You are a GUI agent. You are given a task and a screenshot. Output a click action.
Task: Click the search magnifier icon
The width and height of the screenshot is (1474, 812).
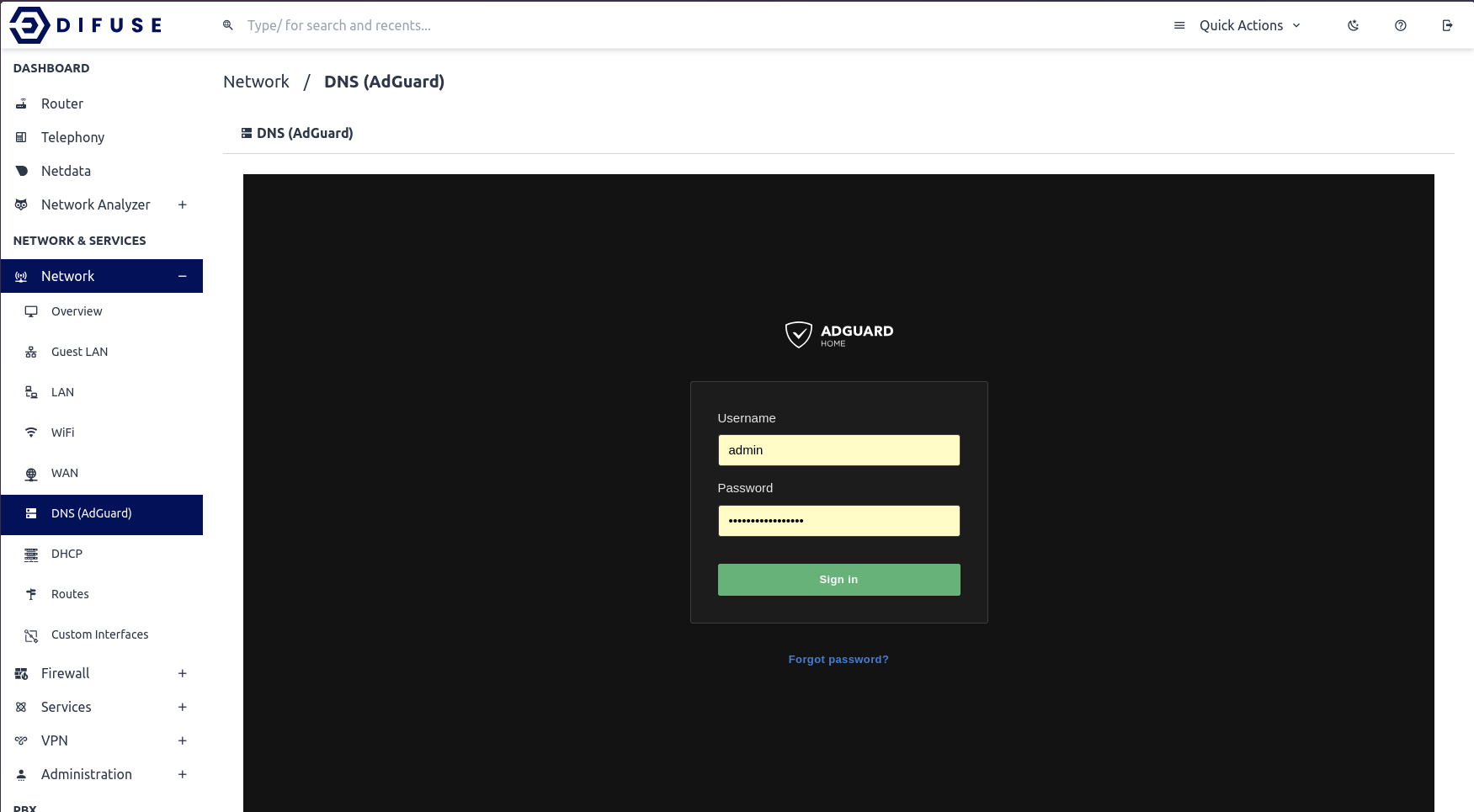[x=227, y=25]
